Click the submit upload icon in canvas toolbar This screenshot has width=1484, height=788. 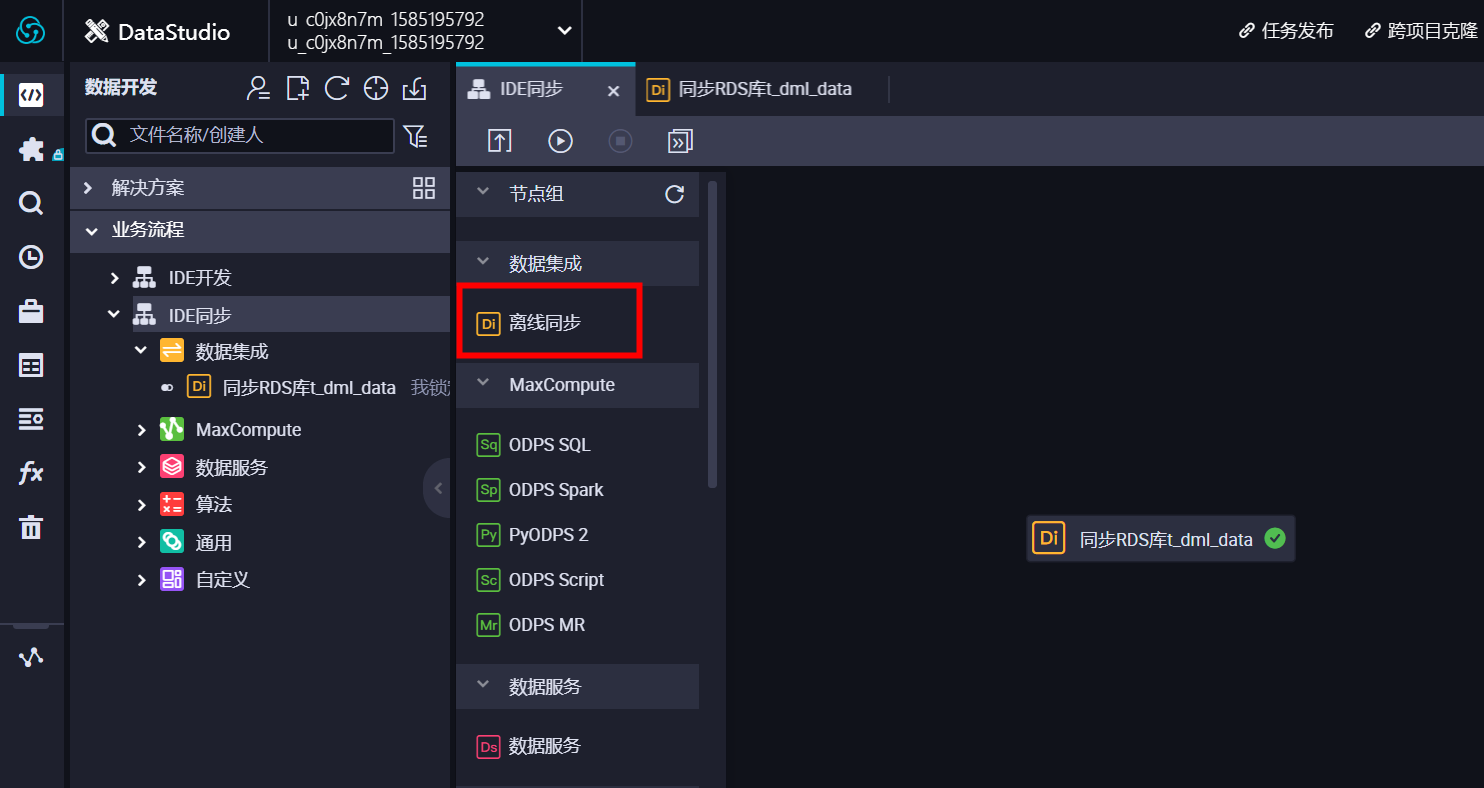(x=500, y=141)
